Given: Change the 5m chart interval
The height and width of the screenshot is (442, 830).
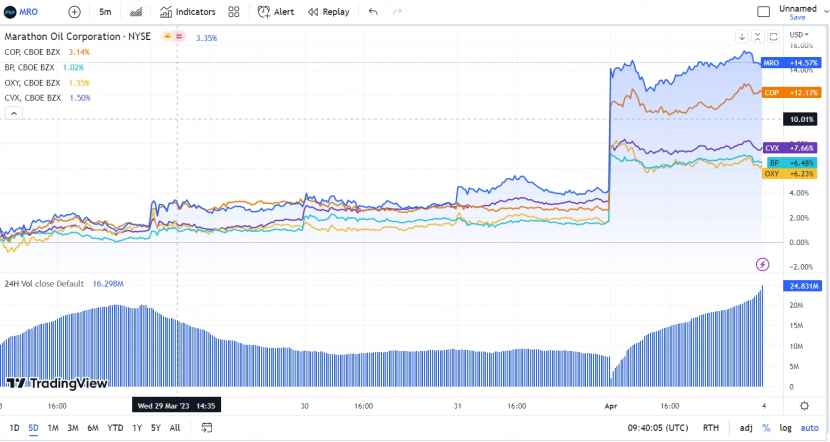Looking at the screenshot, I should (x=105, y=12).
